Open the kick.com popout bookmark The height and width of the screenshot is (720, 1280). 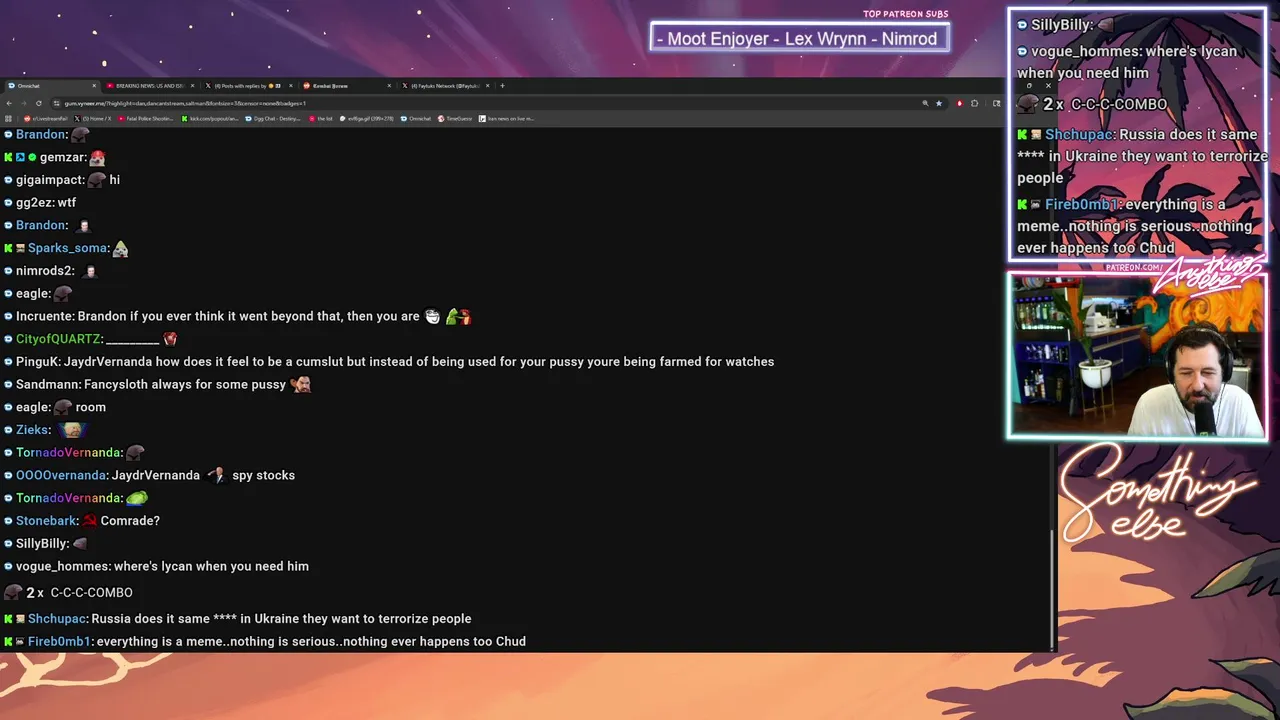pyautogui.click(x=210, y=119)
